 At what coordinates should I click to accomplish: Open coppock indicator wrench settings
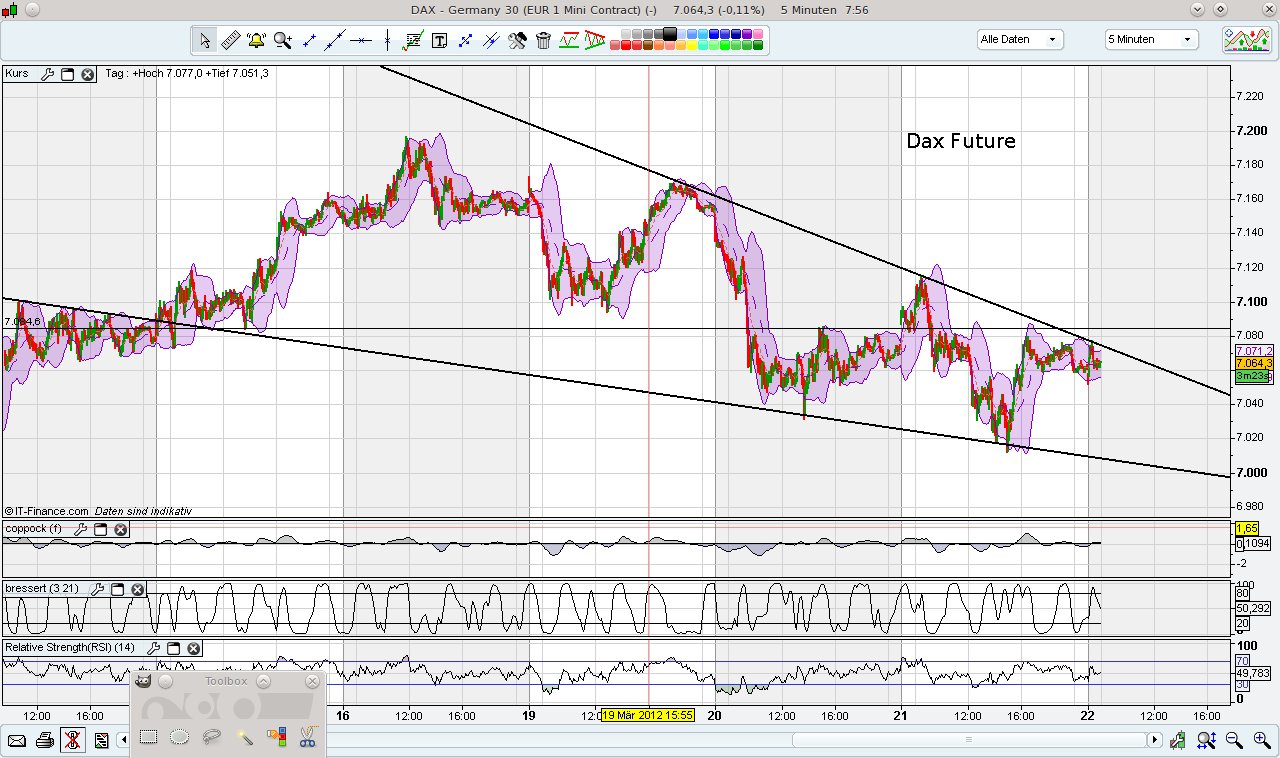(x=79, y=529)
